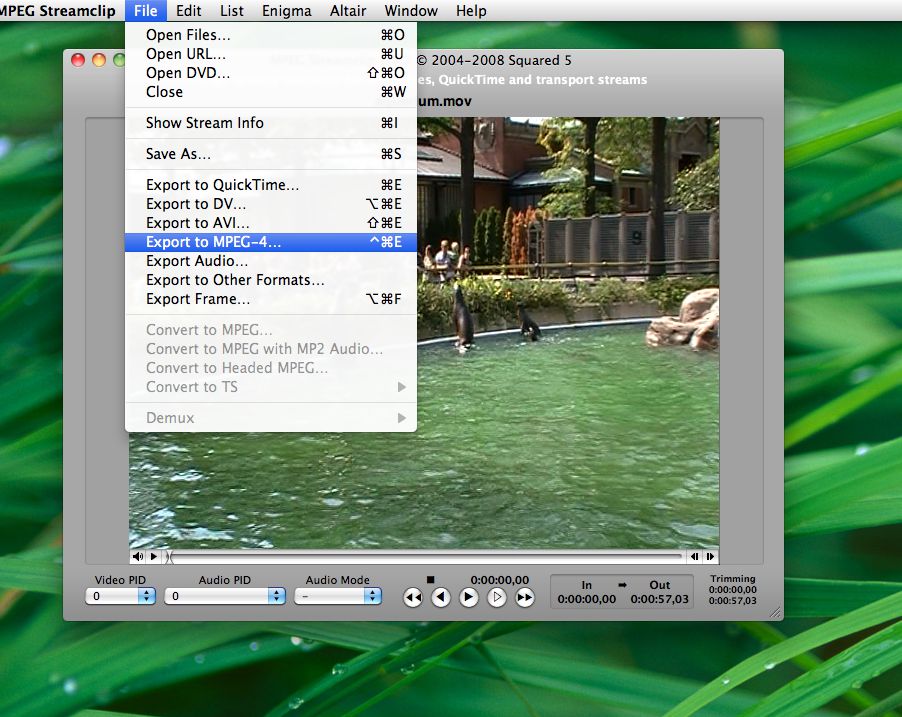Viewport: 902px width, 717px height.
Task: Click Convert to Headed MPEG…
Action: click(270, 368)
